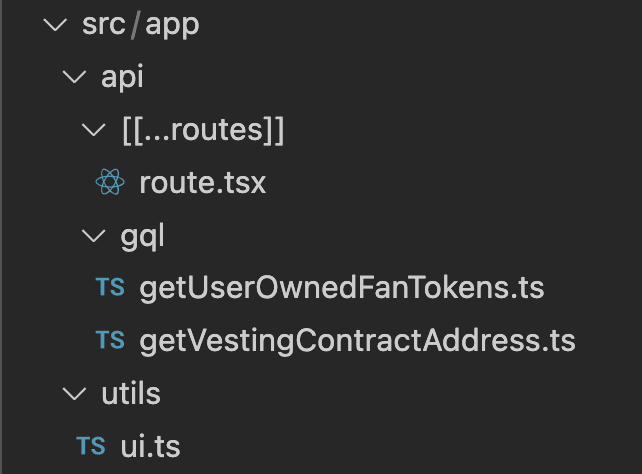Collapse the utils folder chevron
This screenshot has width=642, height=474.
(x=74, y=394)
